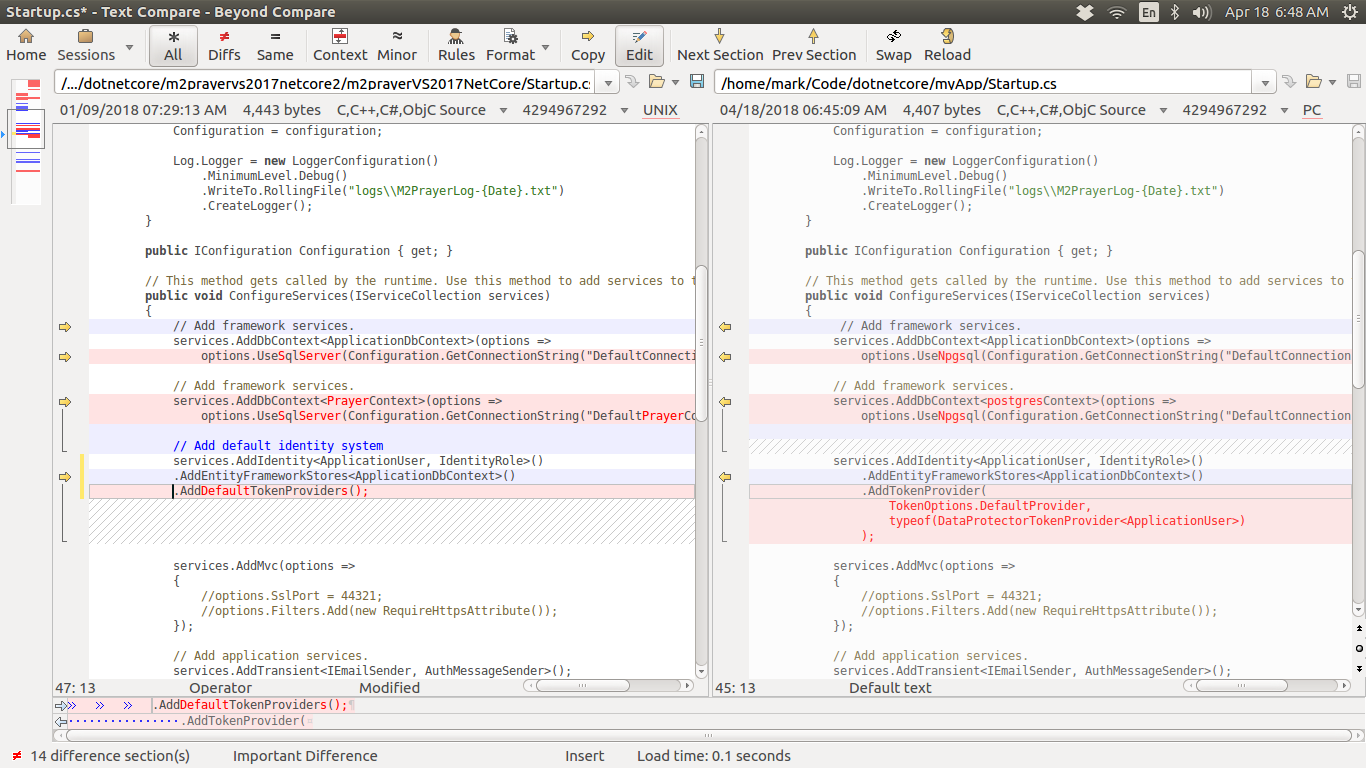Jump to Prev Section using the toolbar
Image resolution: width=1366 pixels, height=768 pixels.
(x=812, y=46)
